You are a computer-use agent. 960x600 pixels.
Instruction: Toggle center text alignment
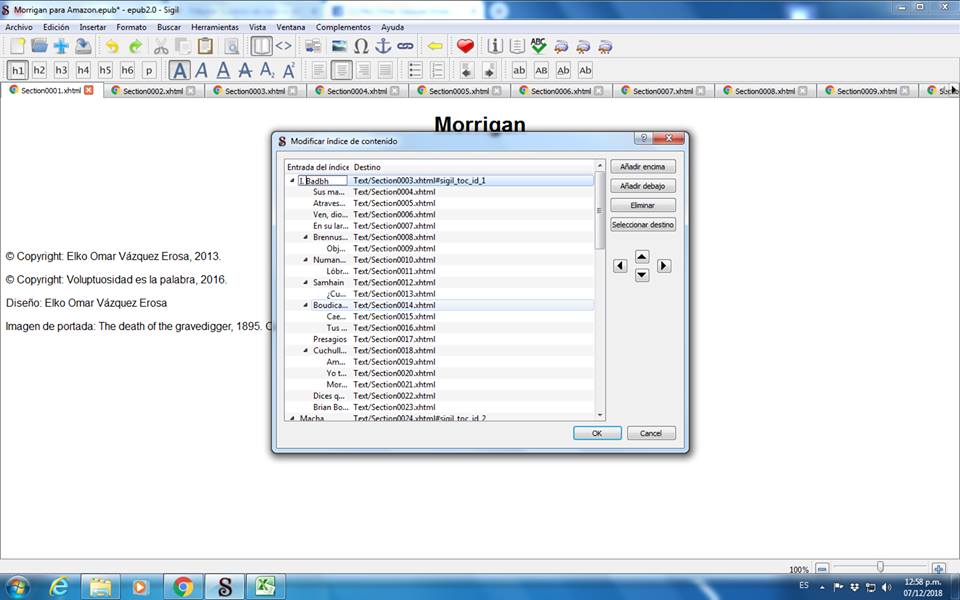342,70
